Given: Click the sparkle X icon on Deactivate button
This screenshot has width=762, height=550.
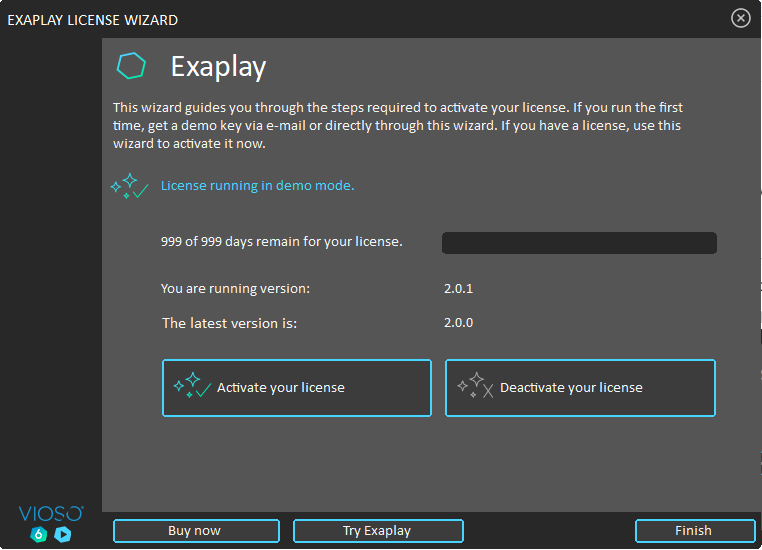Looking at the screenshot, I should (x=475, y=387).
